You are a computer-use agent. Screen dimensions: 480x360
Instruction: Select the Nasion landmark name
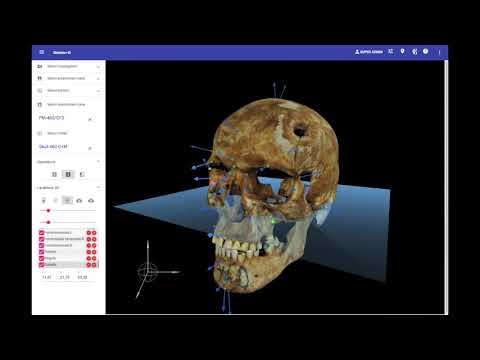pyautogui.click(x=51, y=252)
